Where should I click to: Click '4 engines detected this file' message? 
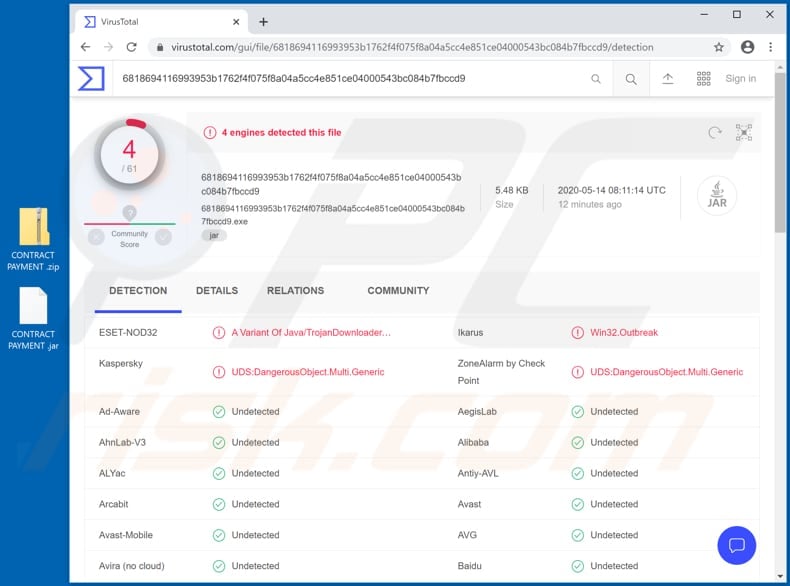coord(282,133)
